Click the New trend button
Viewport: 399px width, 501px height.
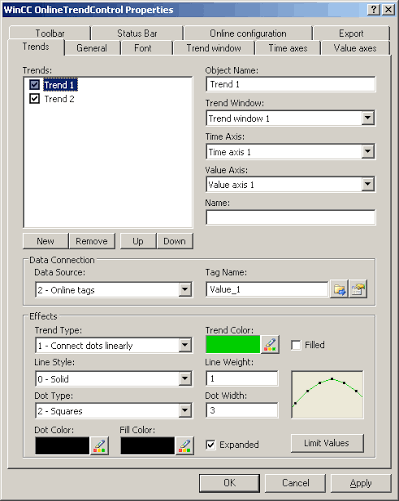tap(45, 241)
